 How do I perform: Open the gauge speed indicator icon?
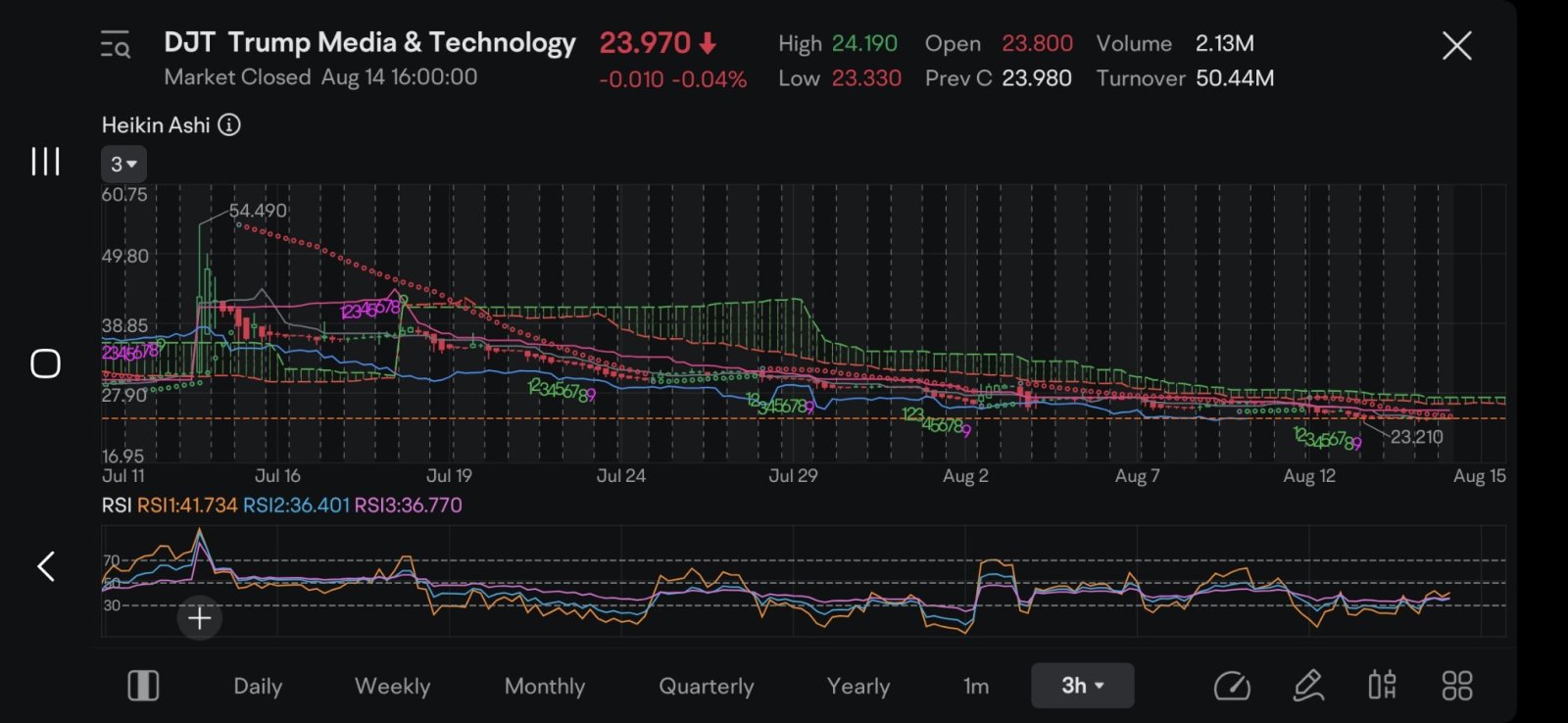tap(1232, 686)
